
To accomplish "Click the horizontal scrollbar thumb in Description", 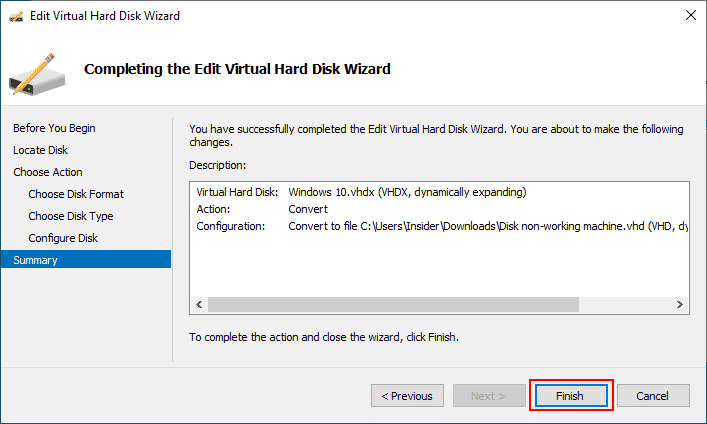I will tap(393, 304).
